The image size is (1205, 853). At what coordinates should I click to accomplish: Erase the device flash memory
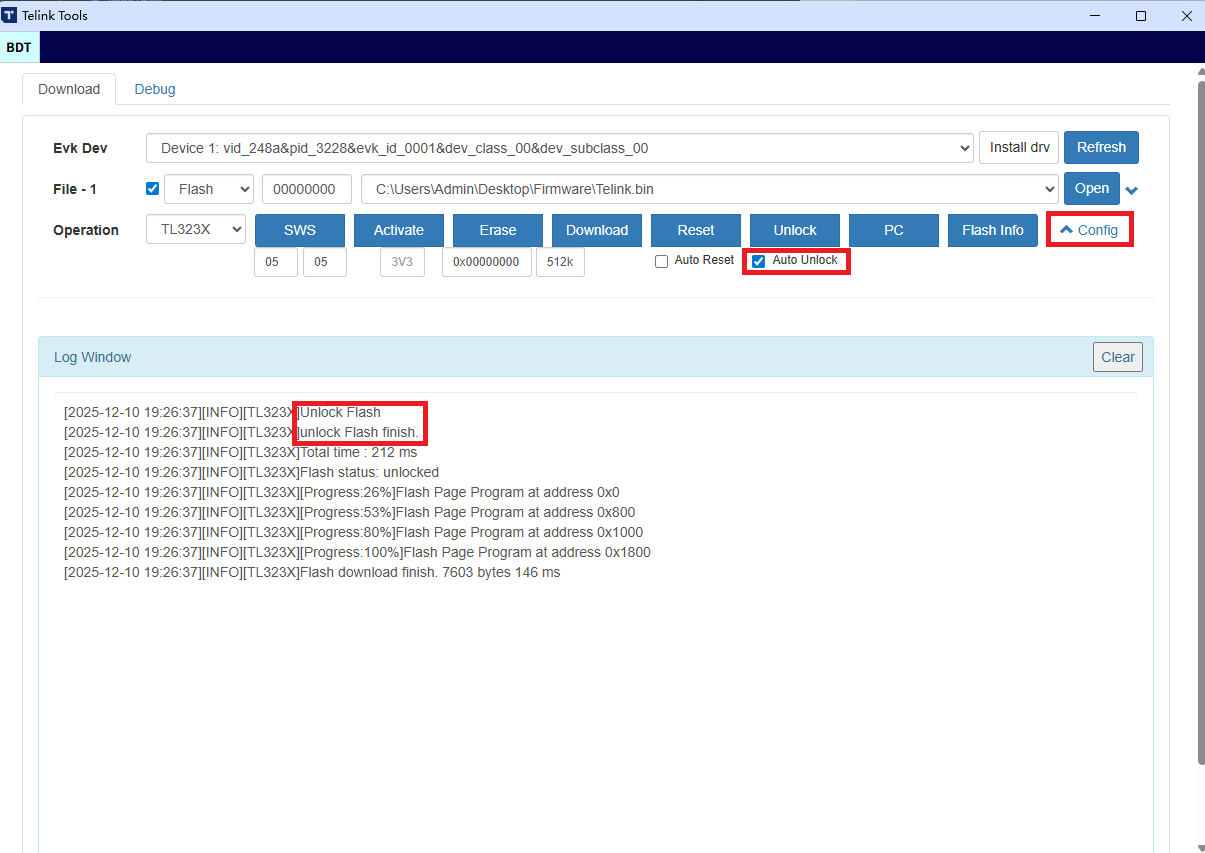(x=497, y=230)
